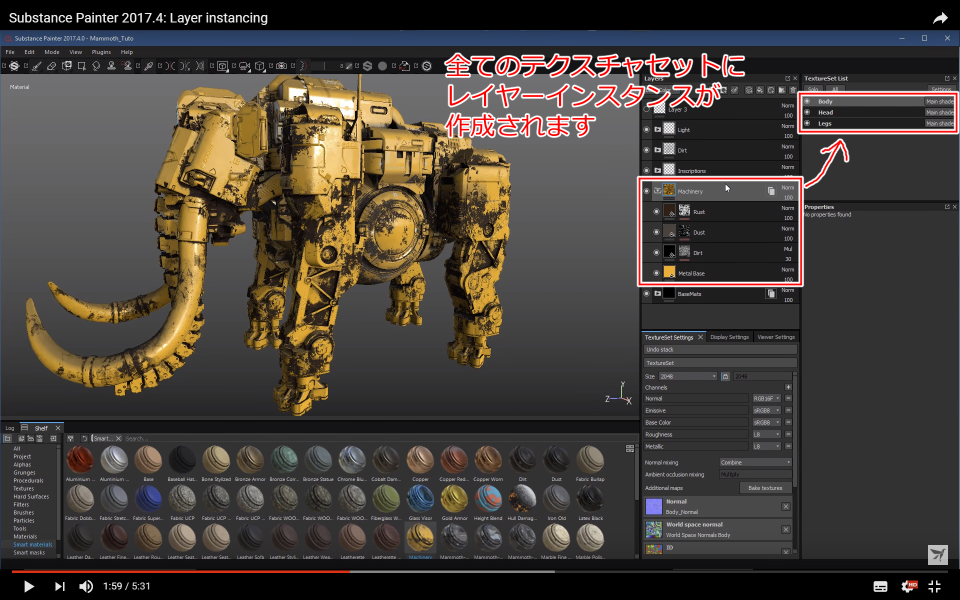Click the YouTube share arrow icon

[x=940, y=18]
